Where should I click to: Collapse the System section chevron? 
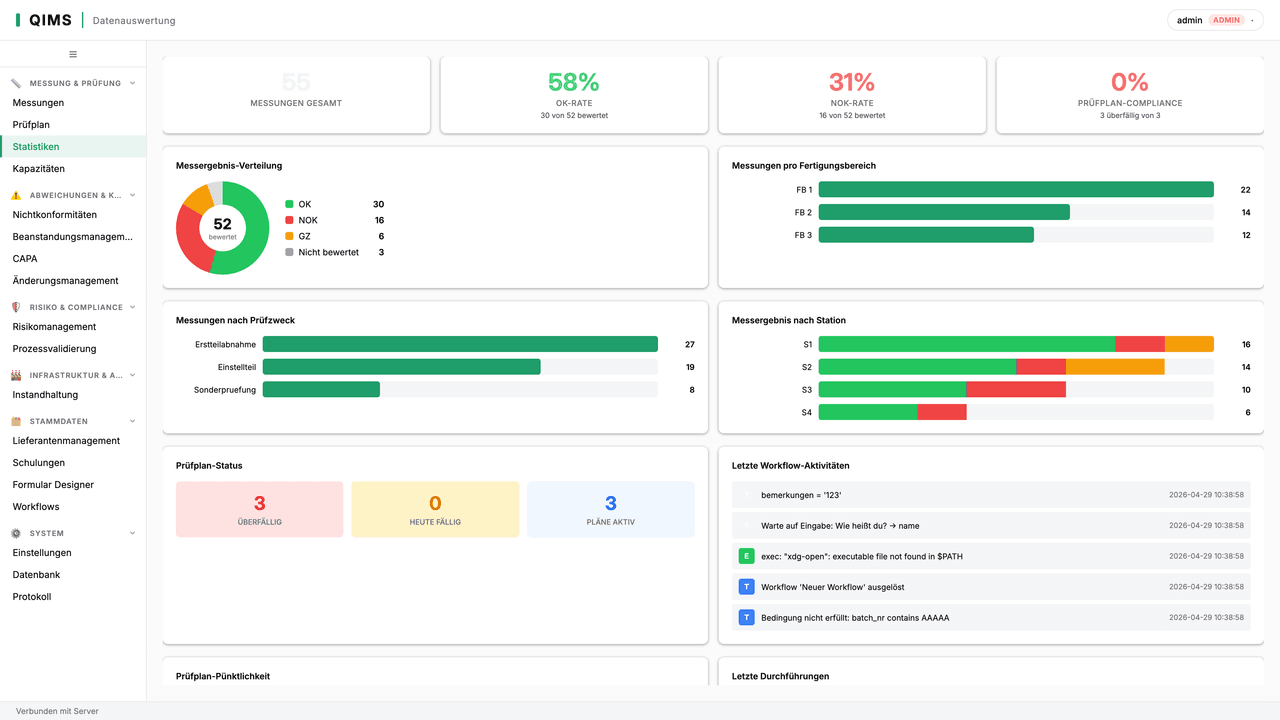point(133,533)
